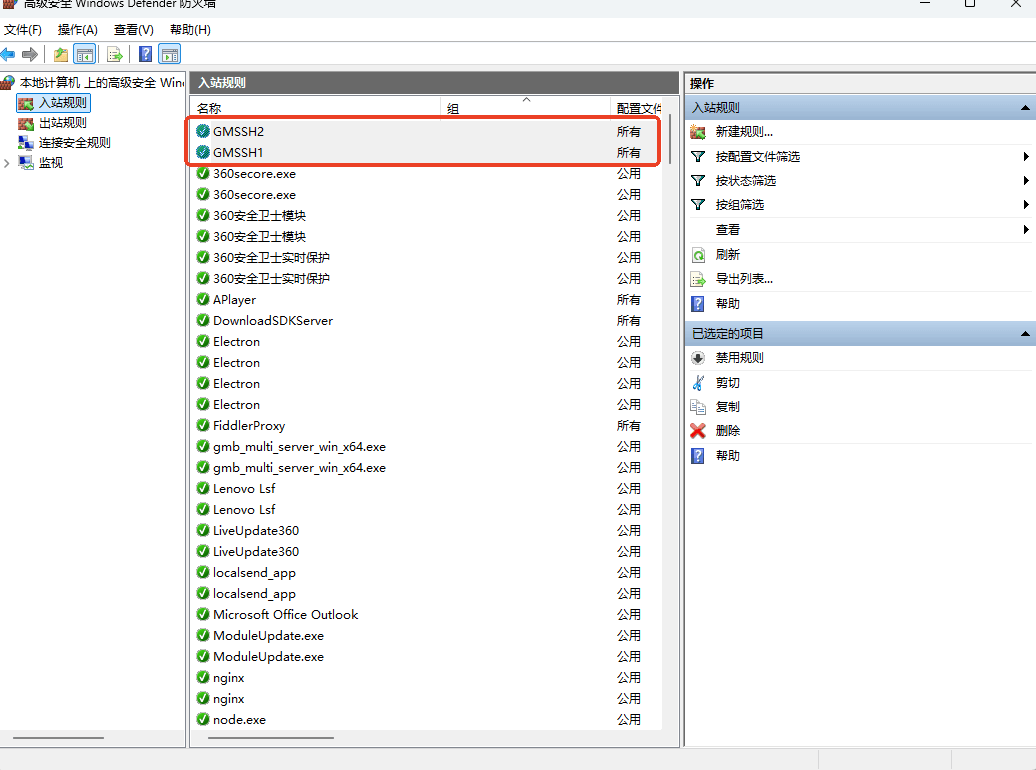Open the 帮助(H) menu in menu bar
Image resolution: width=1036 pixels, height=770 pixels.
tap(190, 30)
